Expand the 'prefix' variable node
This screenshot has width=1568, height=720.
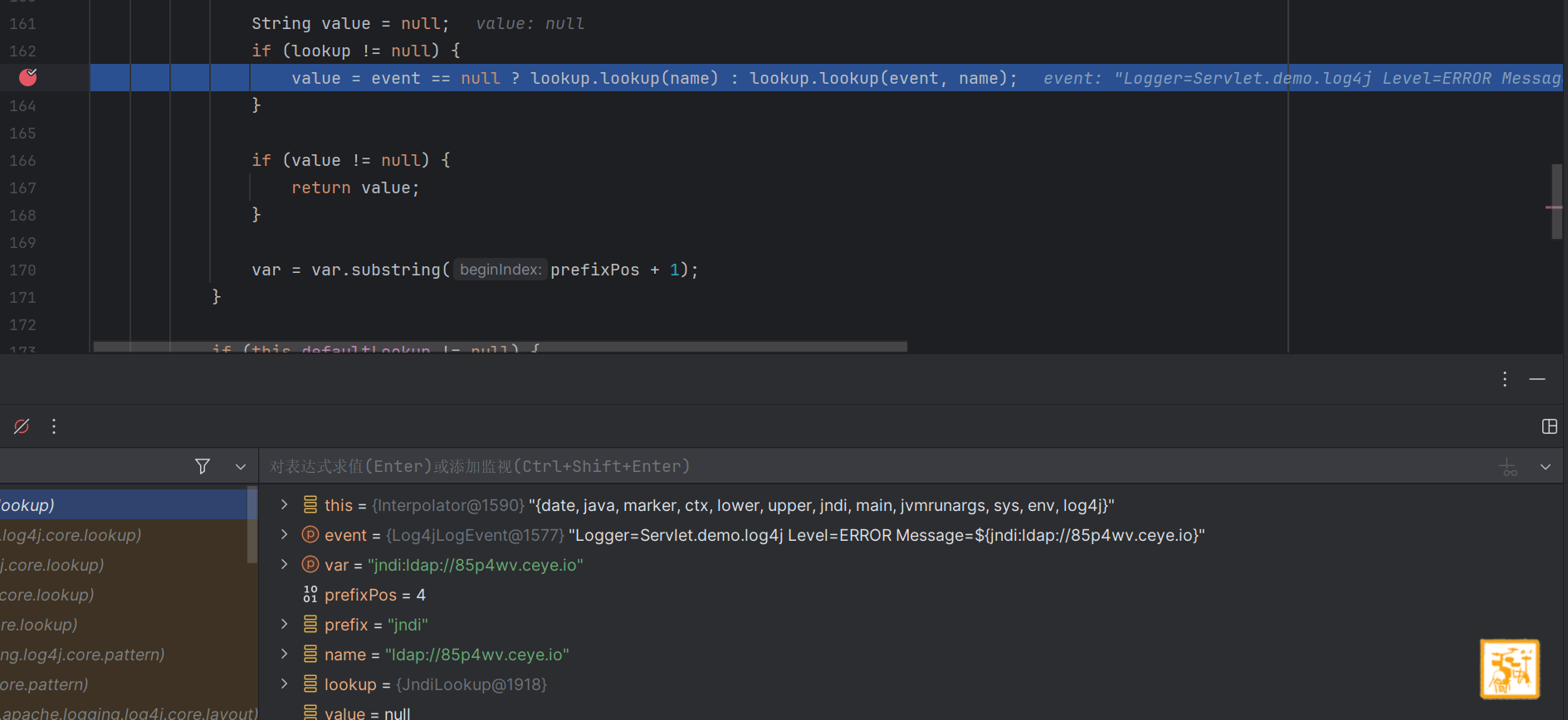(x=284, y=624)
